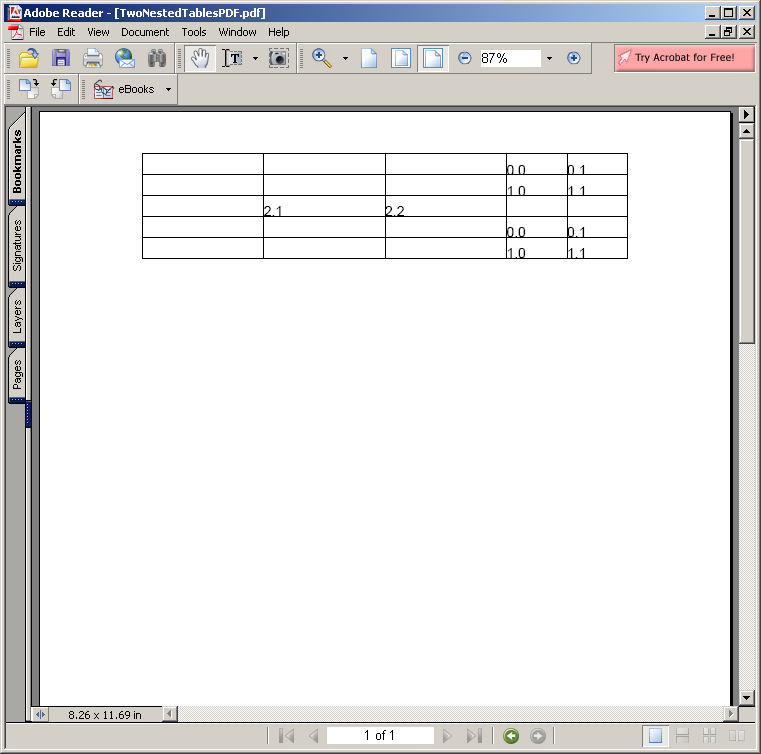Rotate the view counterclockwise
The image size is (761, 754).
pos(61,89)
